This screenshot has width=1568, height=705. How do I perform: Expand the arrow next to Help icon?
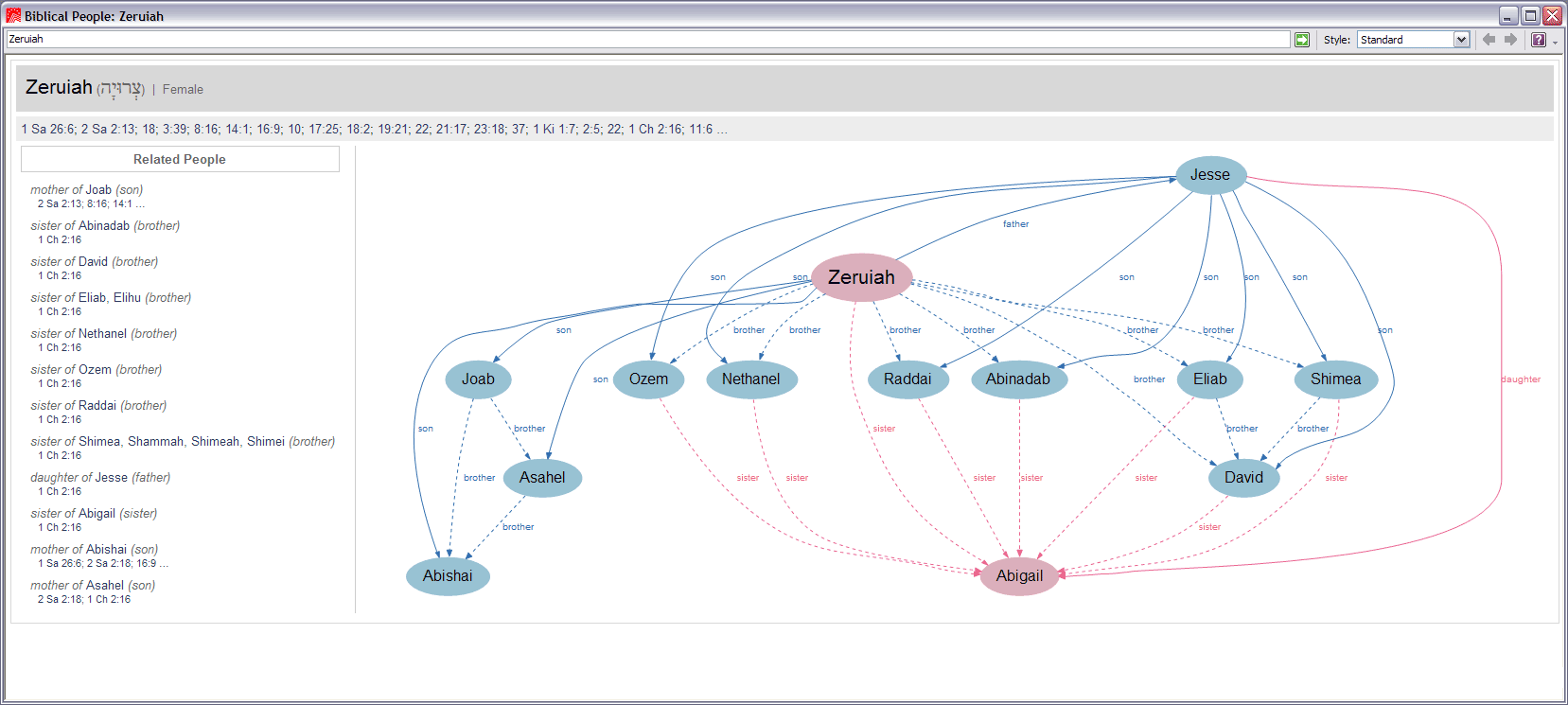[x=1555, y=42]
